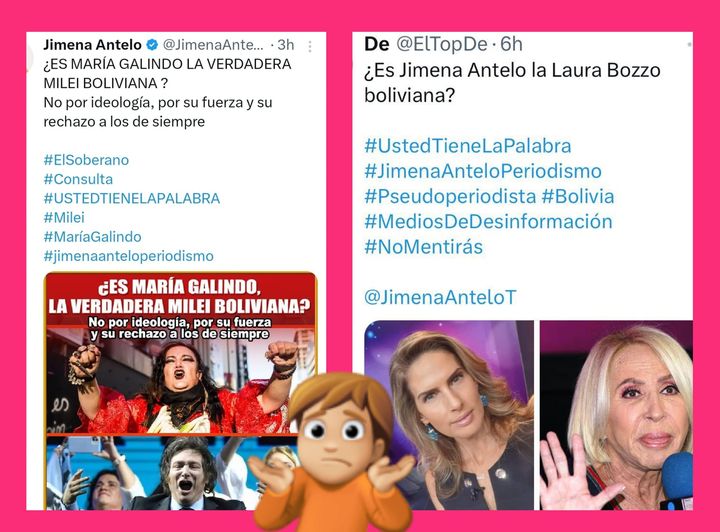The height and width of the screenshot is (532, 720).
Task: Open the #Milei hashtag
Action: point(64,218)
